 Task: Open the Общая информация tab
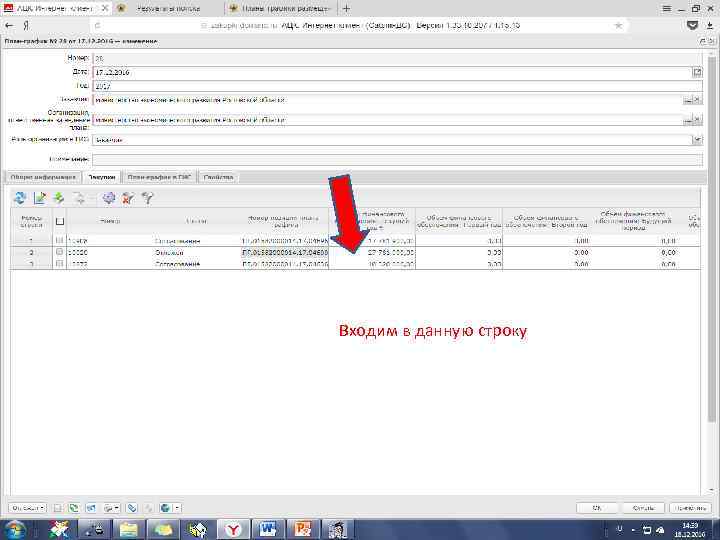(43, 177)
